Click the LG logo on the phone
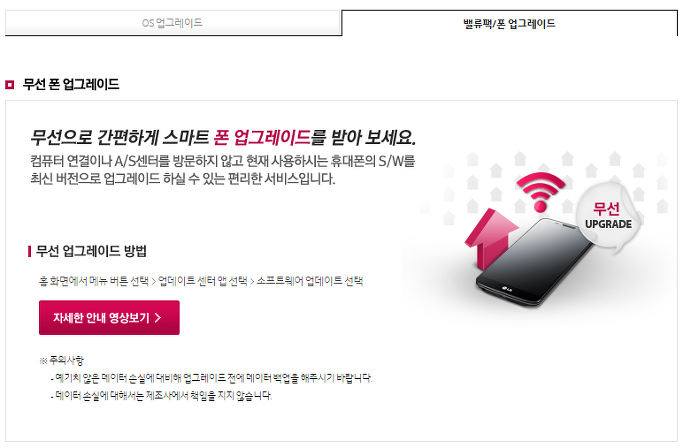The image size is (683, 448). pyautogui.click(x=507, y=289)
